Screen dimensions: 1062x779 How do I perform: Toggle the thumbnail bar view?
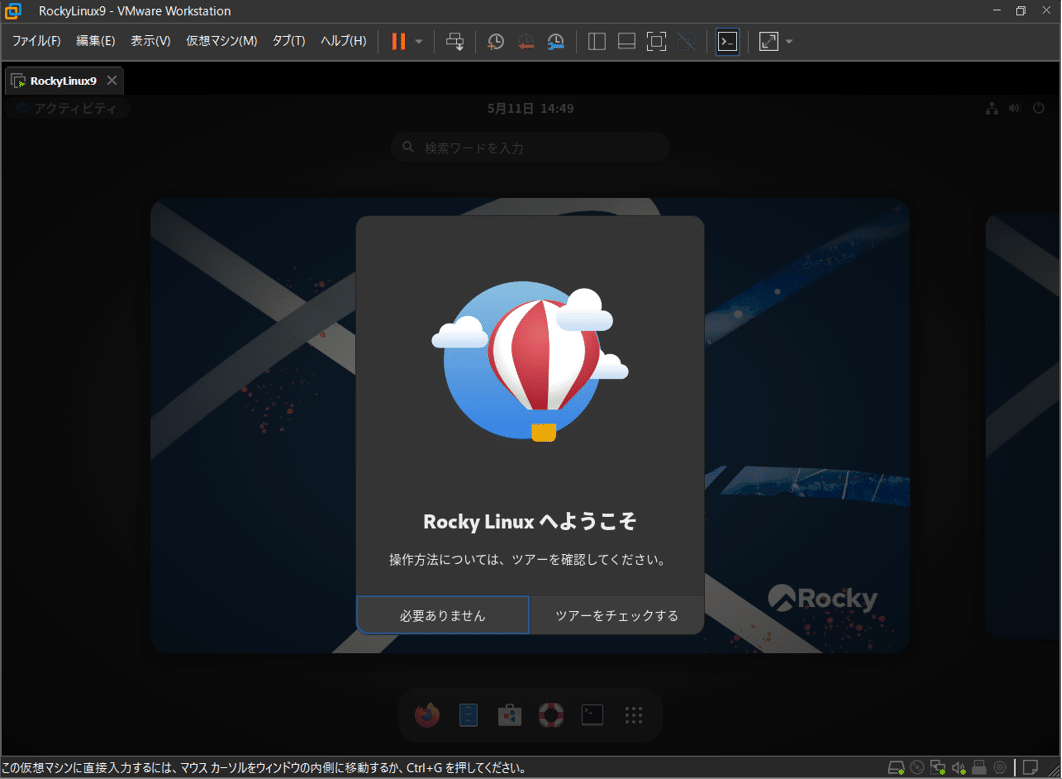(x=626, y=41)
